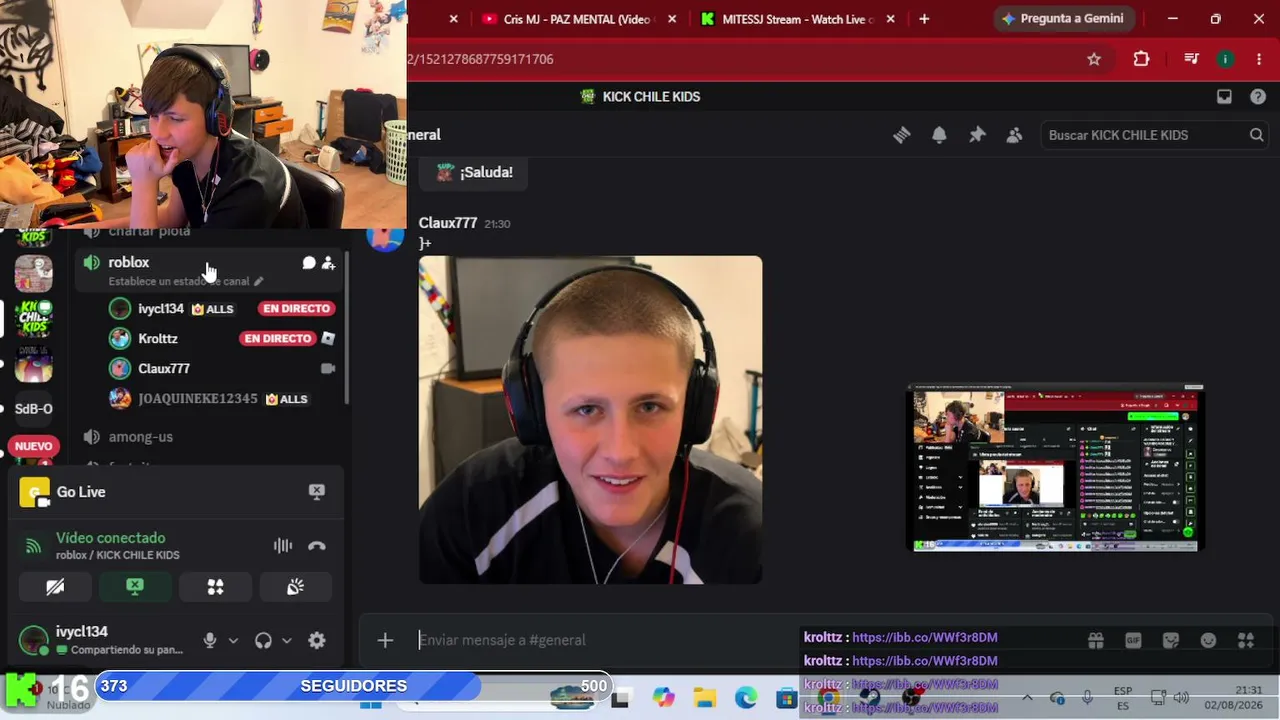The height and width of the screenshot is (720, 1280).
Task: Open Discord help question mark icon
Action: 1258,97
